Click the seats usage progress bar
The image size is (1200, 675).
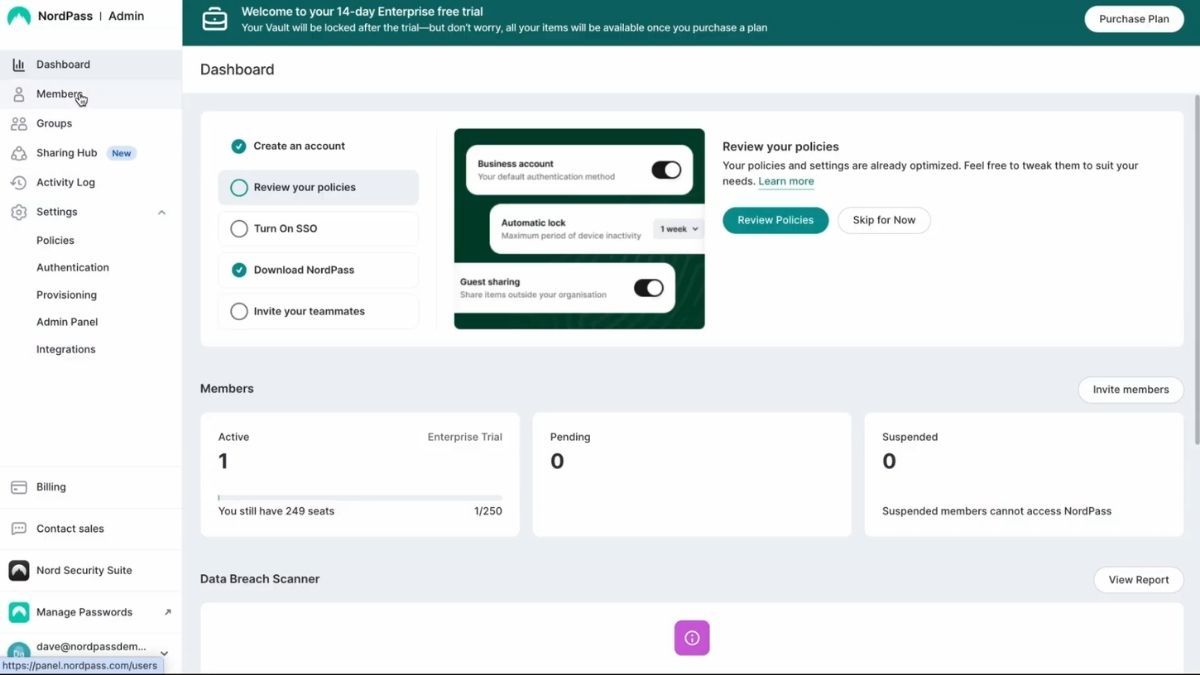point(360,497)
